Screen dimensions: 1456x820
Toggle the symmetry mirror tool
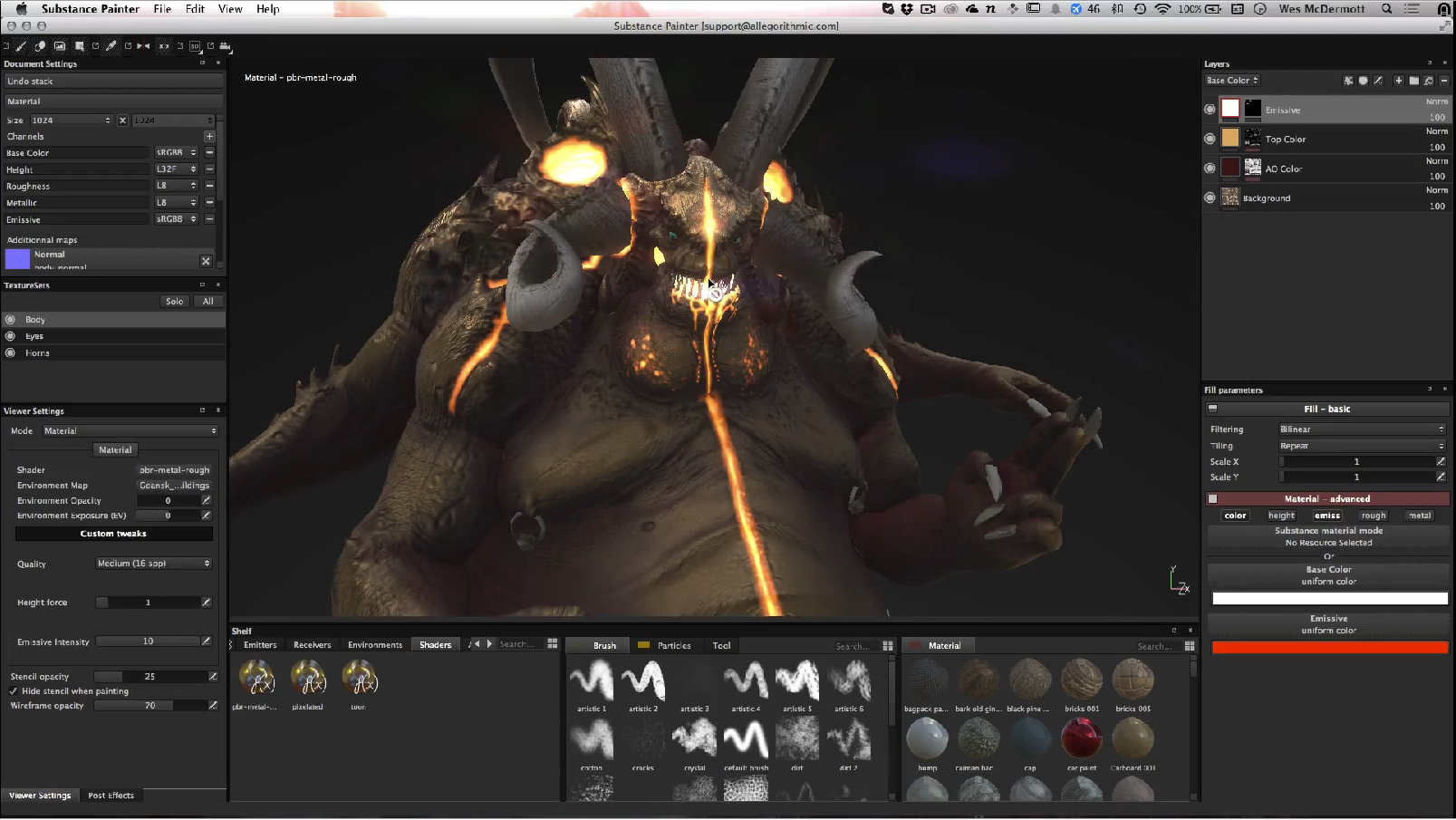click(143, 45)
